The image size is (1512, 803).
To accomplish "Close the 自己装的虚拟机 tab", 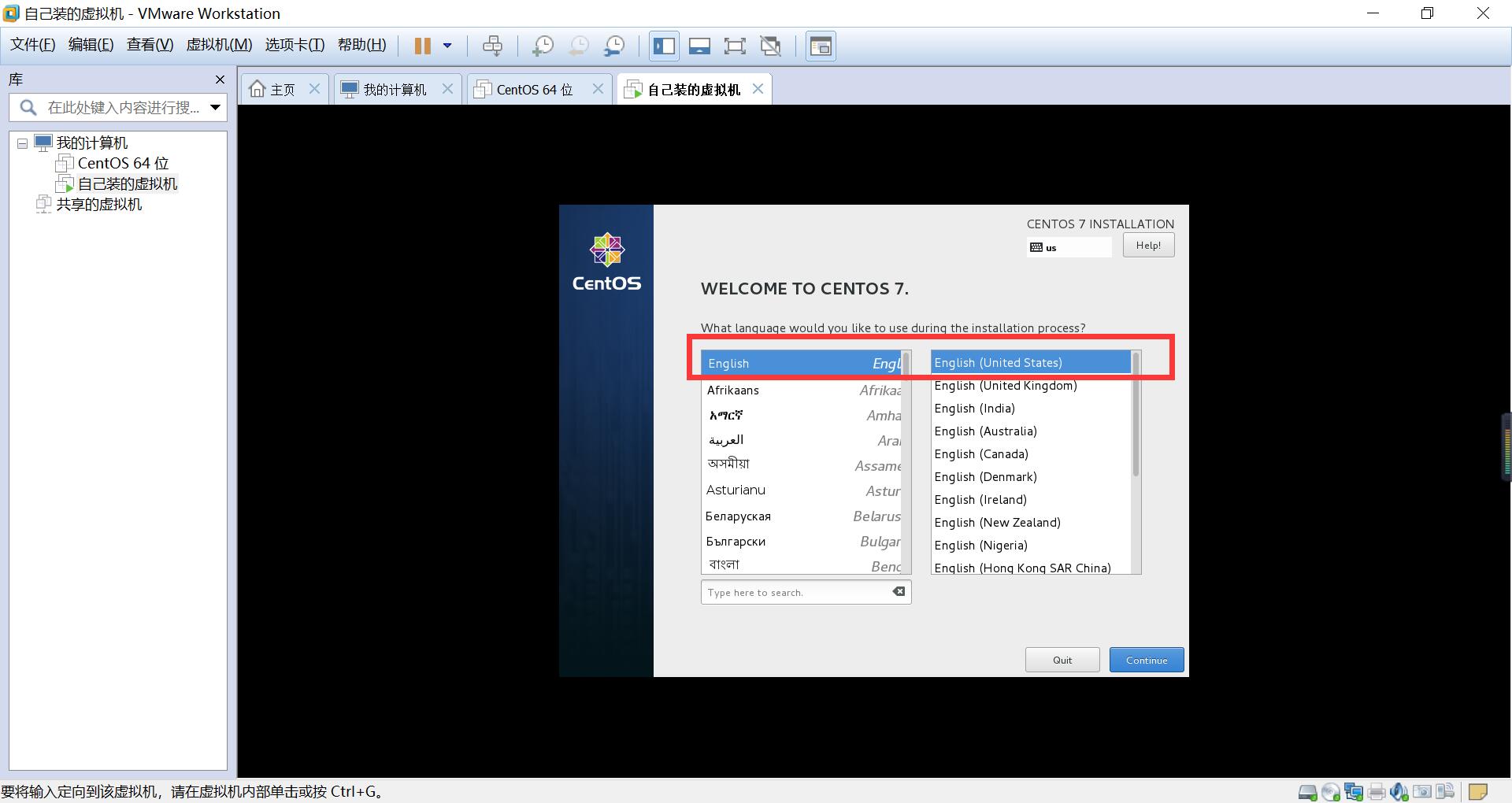I will pyautogui.click(x=758, y=89).
